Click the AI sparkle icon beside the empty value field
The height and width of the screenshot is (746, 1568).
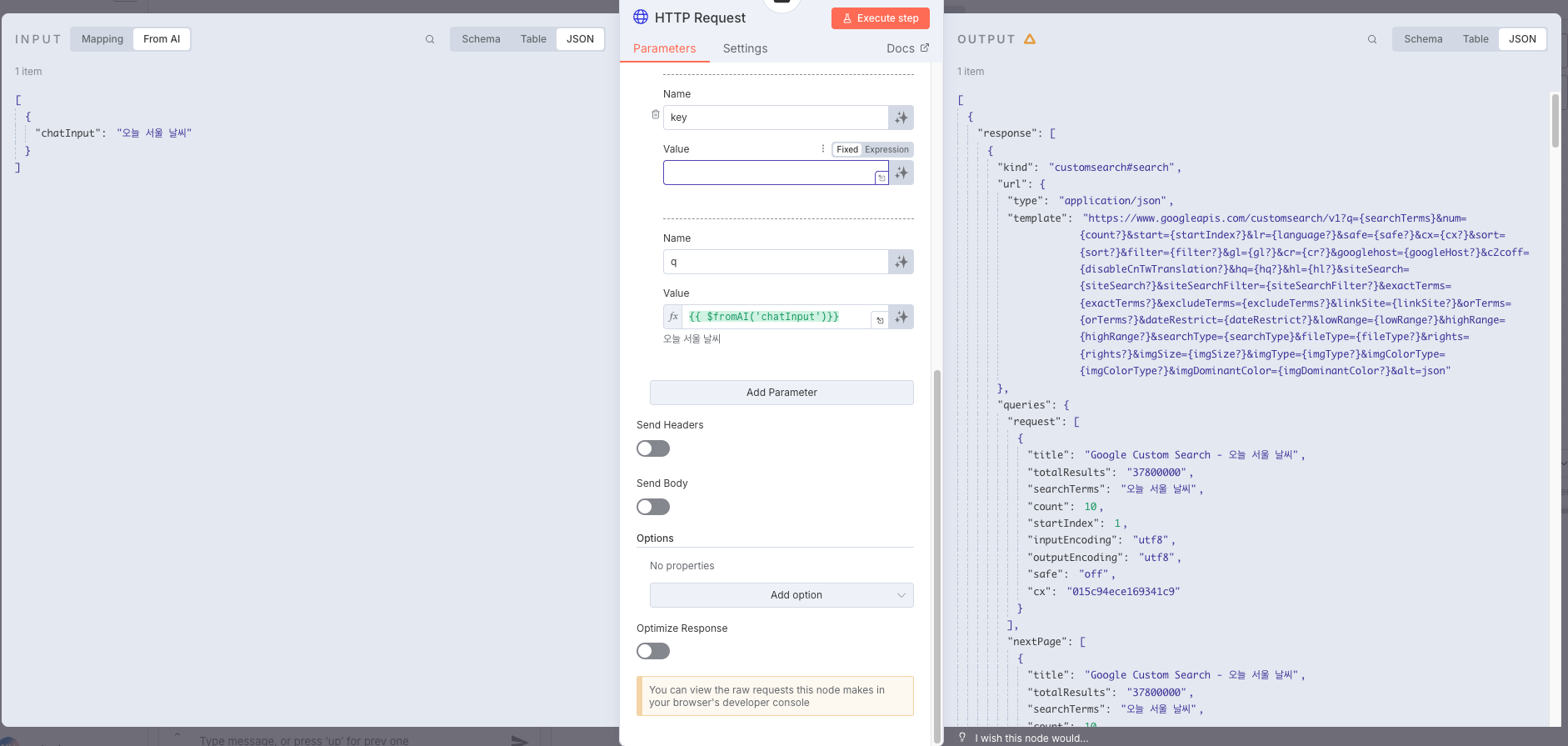tap(901, 173)
